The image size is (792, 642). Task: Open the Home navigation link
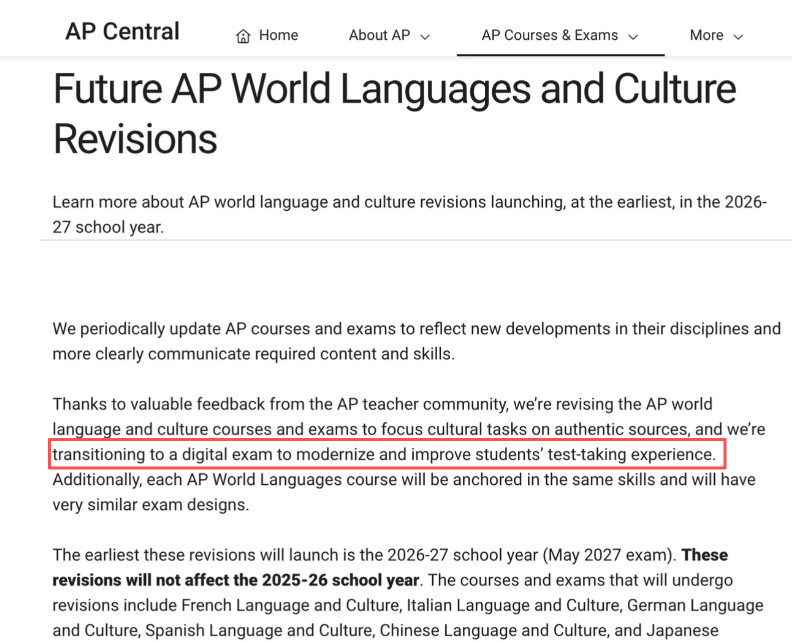[x=267, y=35]
